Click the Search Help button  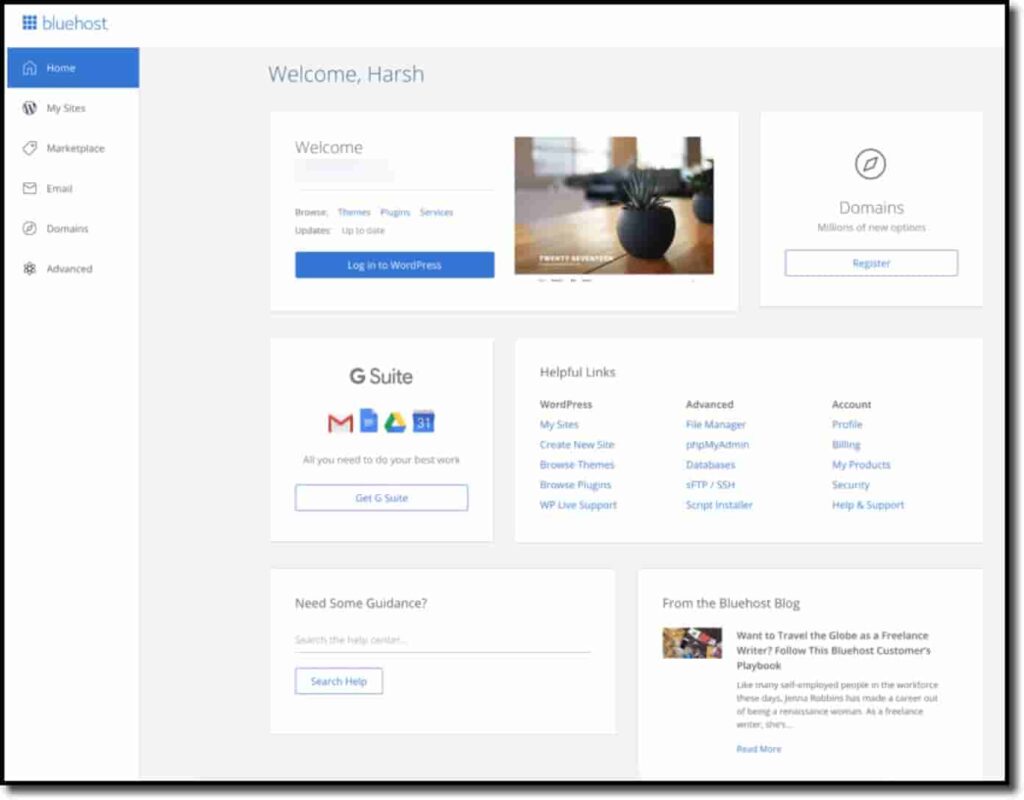(x=339, y=681)
